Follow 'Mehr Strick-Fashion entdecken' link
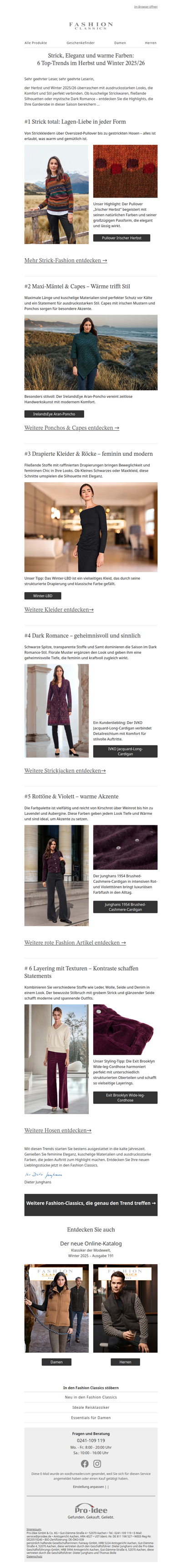The image size is (182, 1568). 66,260
